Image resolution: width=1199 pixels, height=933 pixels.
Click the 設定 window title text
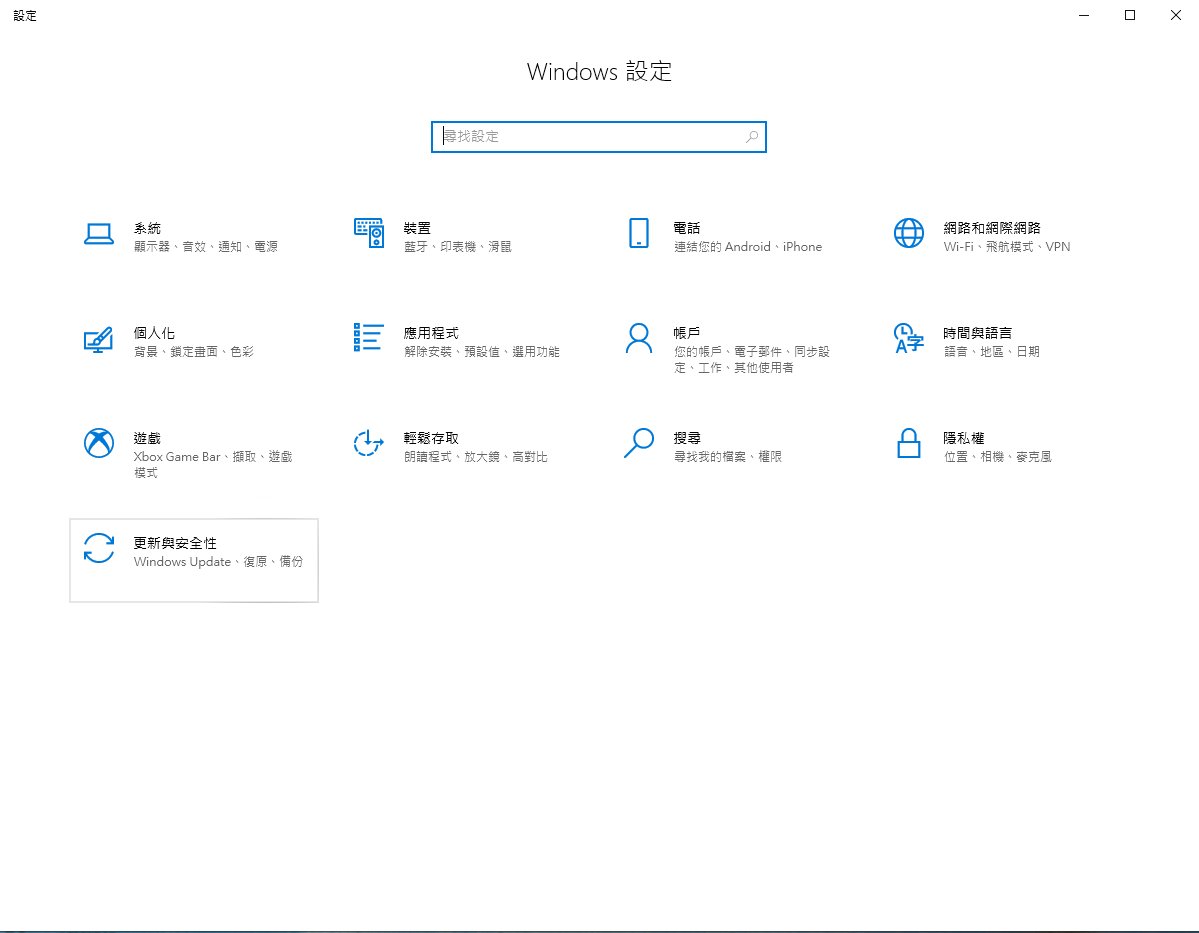pyautogui.click(x=25, y=15)
